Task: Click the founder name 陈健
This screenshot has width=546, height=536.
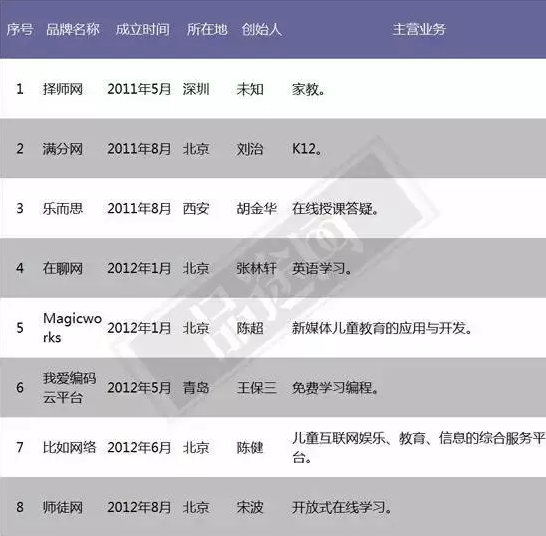Action: tap(250, 448)
